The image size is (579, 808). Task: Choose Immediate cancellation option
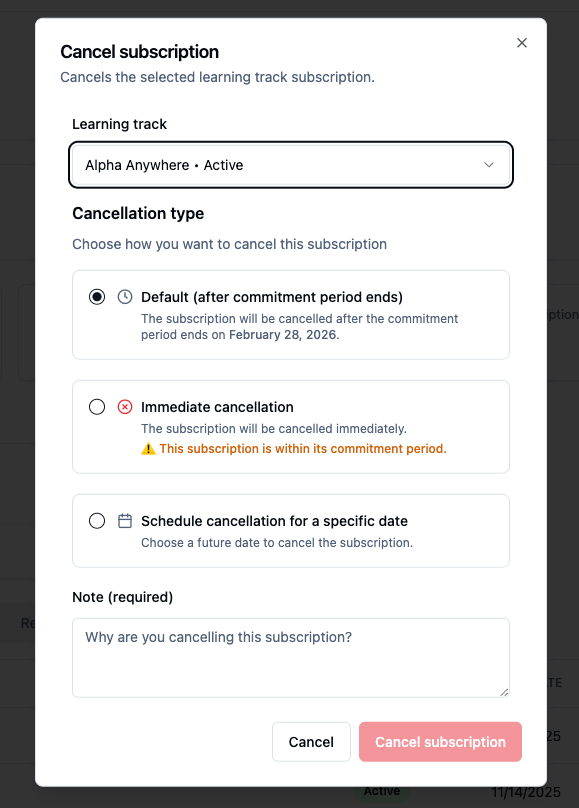(96, 407)
